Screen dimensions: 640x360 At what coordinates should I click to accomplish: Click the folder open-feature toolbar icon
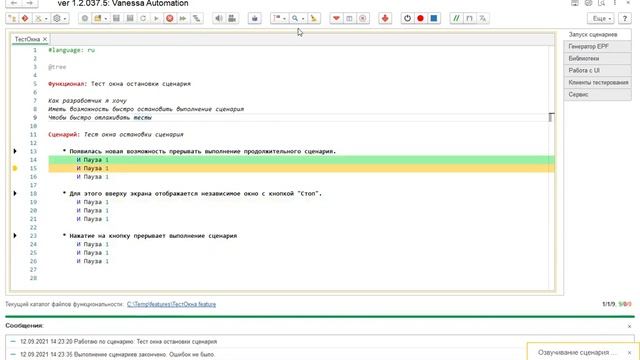click(98, 18)
